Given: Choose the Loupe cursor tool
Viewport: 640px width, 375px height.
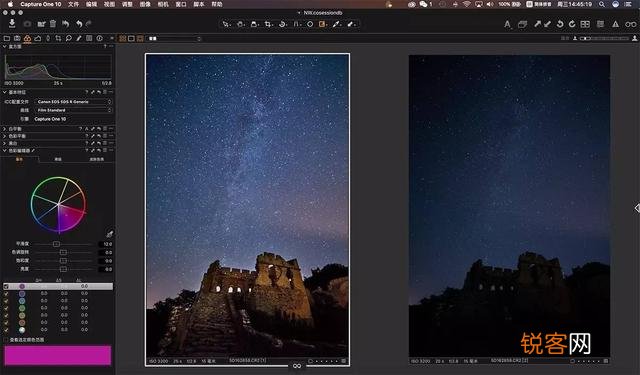Looking at the screenshot, I should coord(254,24).
